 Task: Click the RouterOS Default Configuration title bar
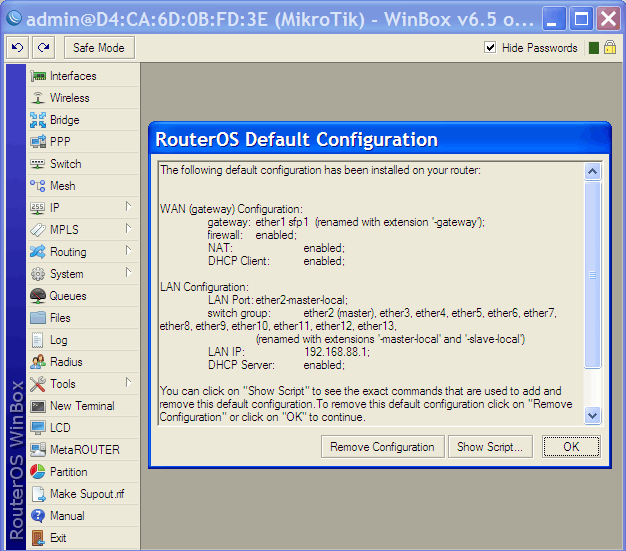[x=380, y=139]
